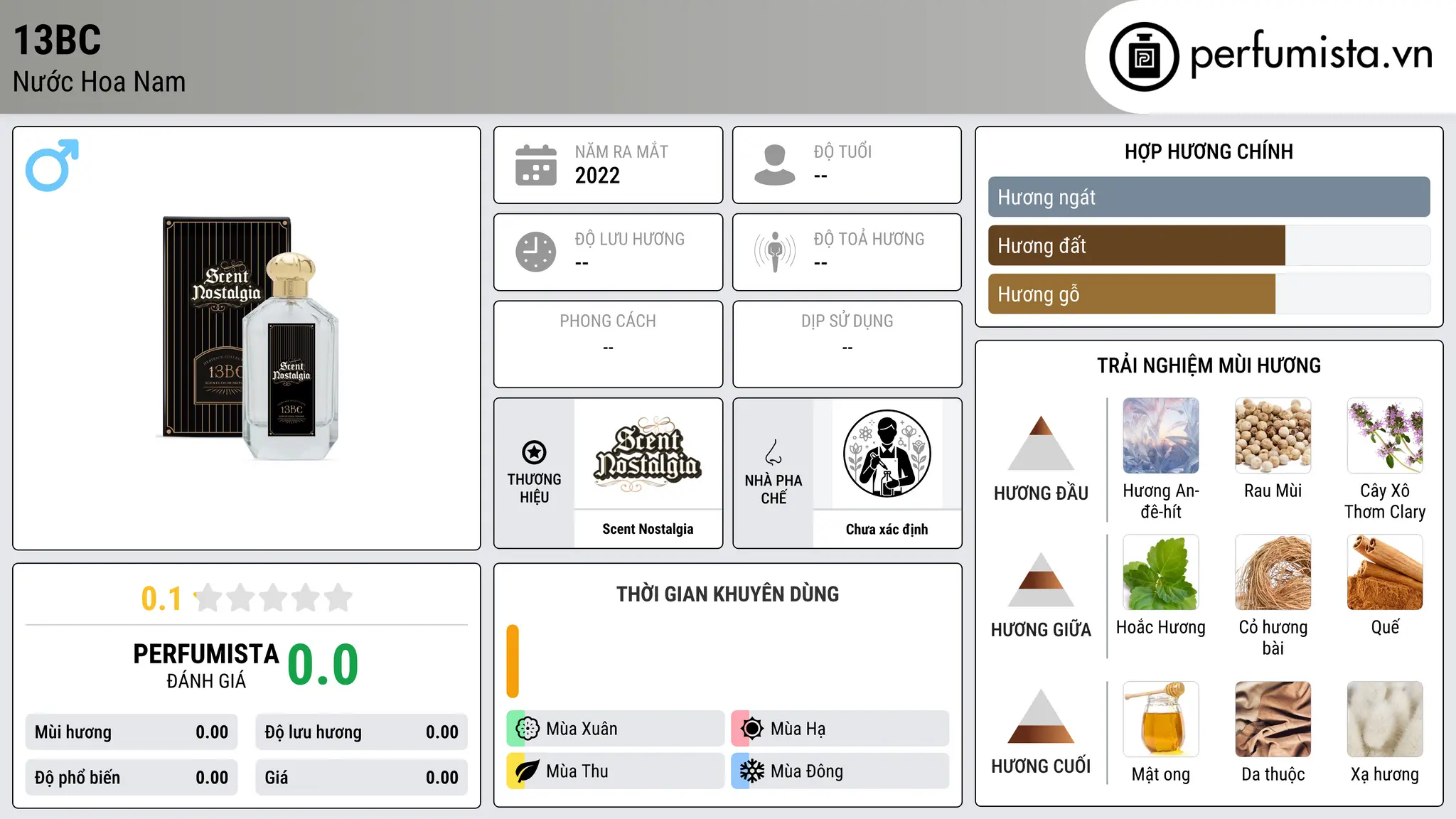Open the Mật ong honey note image
The width and height of the screenshot is (1456, 819).
tap(1161, 719)
